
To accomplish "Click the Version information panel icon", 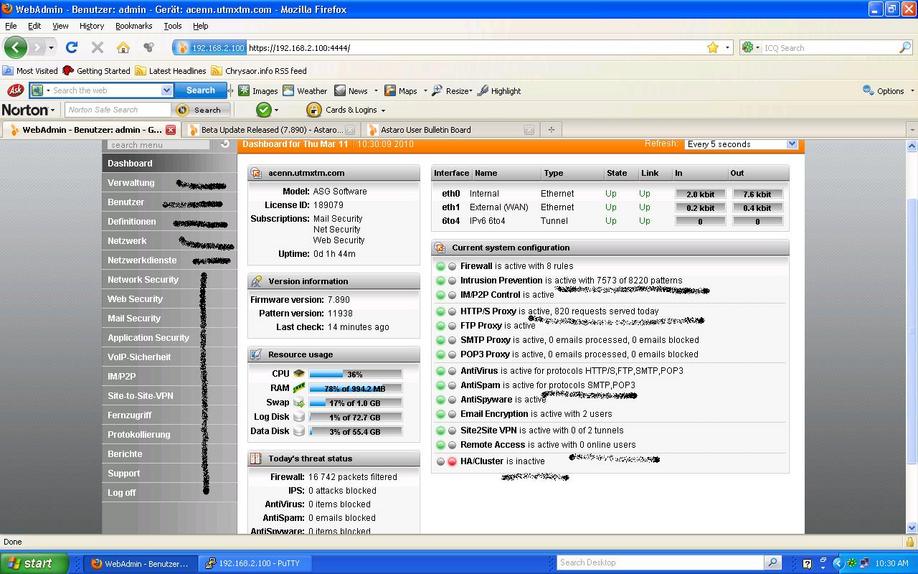I will pos(257,282).
